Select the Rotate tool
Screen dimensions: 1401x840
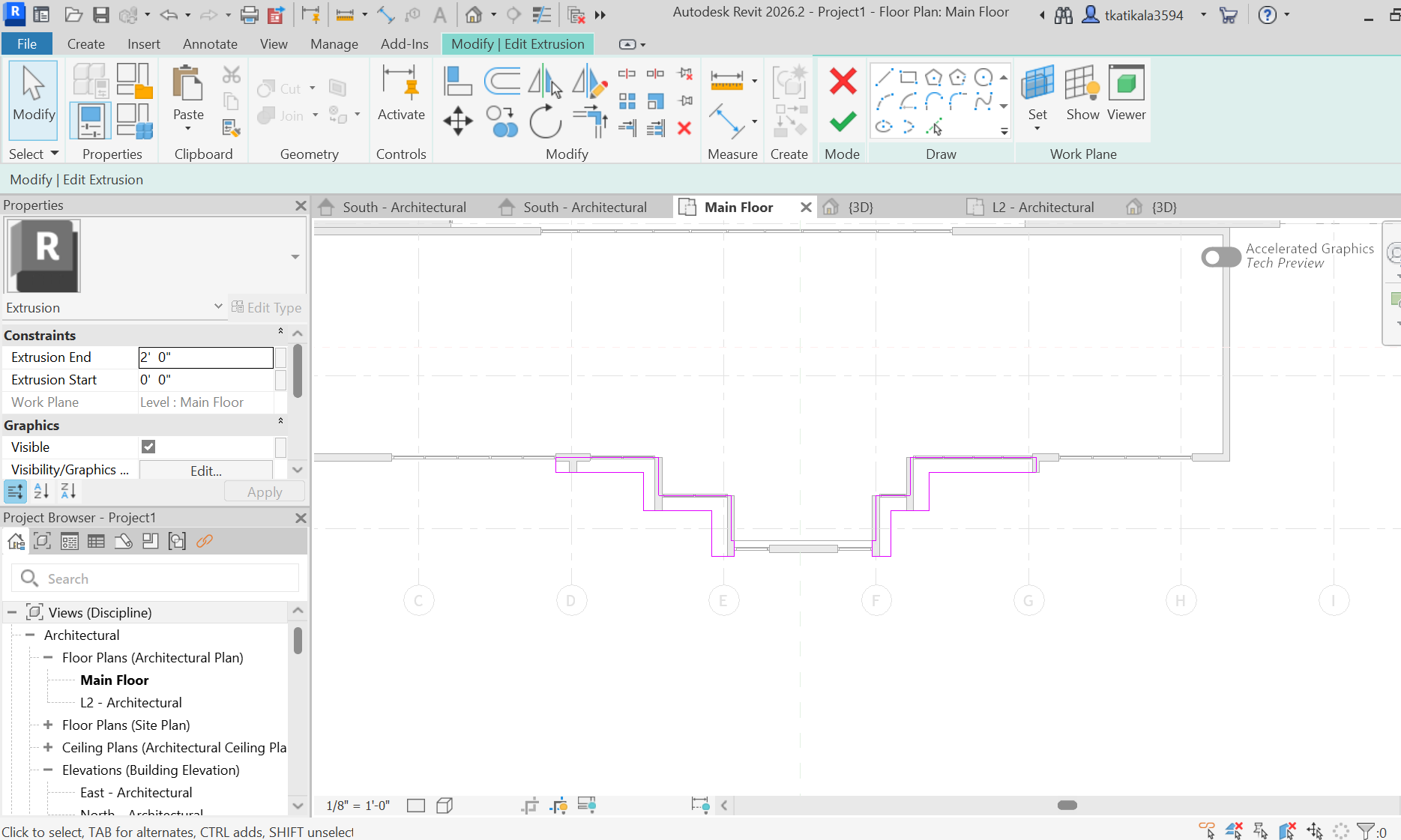click(x=545, y=121)
